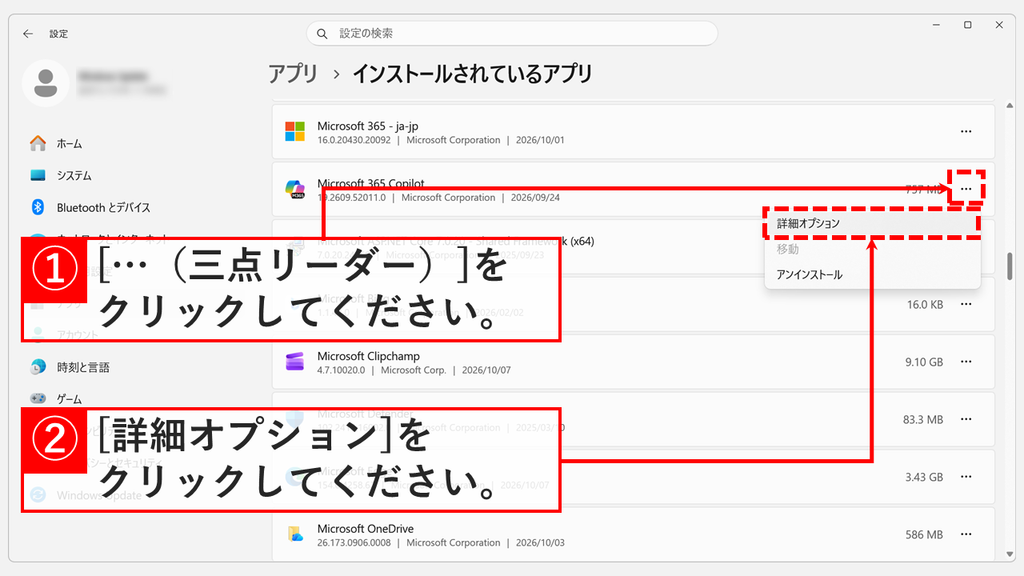
Task: Click the システム monitor icon
Action: click(x=38, y=175)
